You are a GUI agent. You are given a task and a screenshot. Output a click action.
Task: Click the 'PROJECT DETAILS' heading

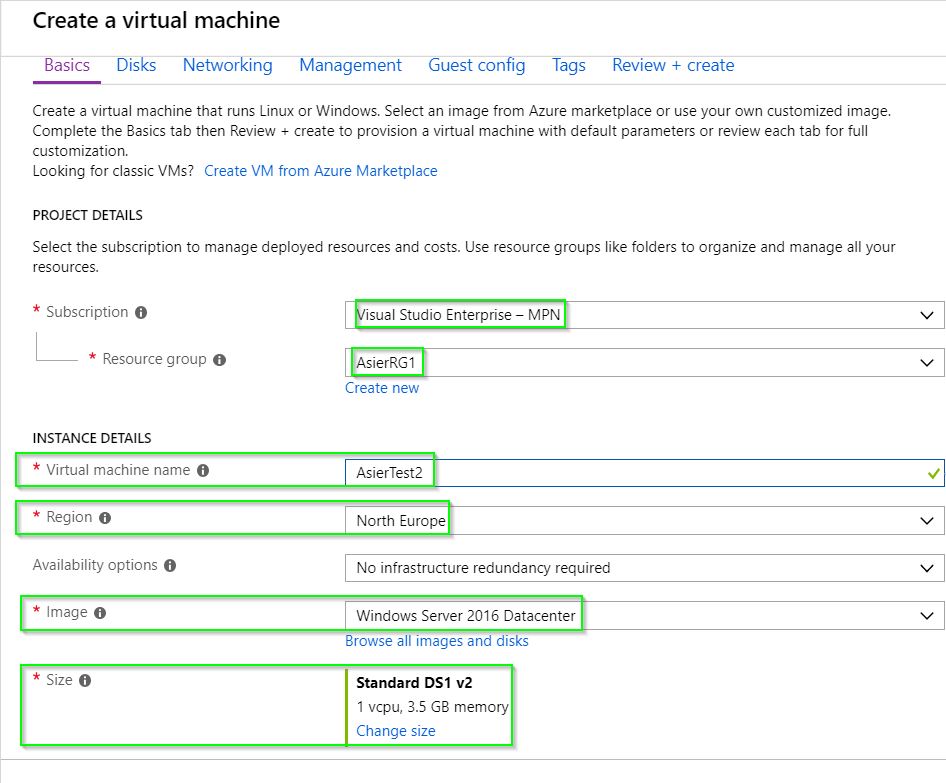tap(87, 215)
